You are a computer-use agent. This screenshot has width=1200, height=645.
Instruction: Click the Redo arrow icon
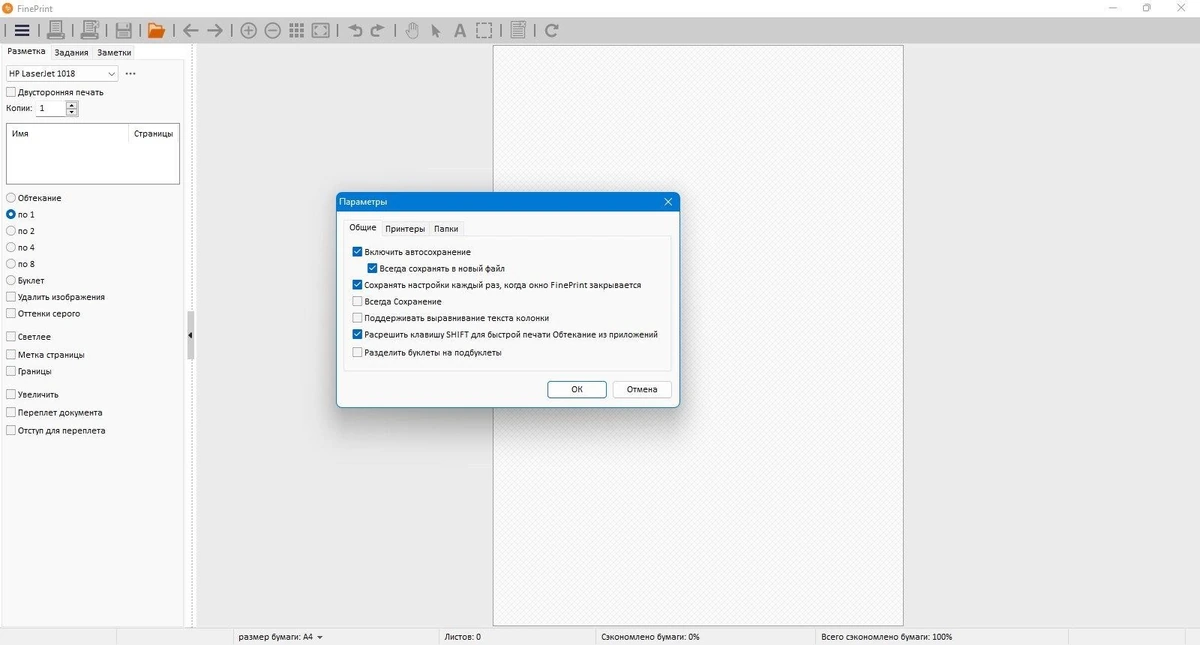coord(378,30)
